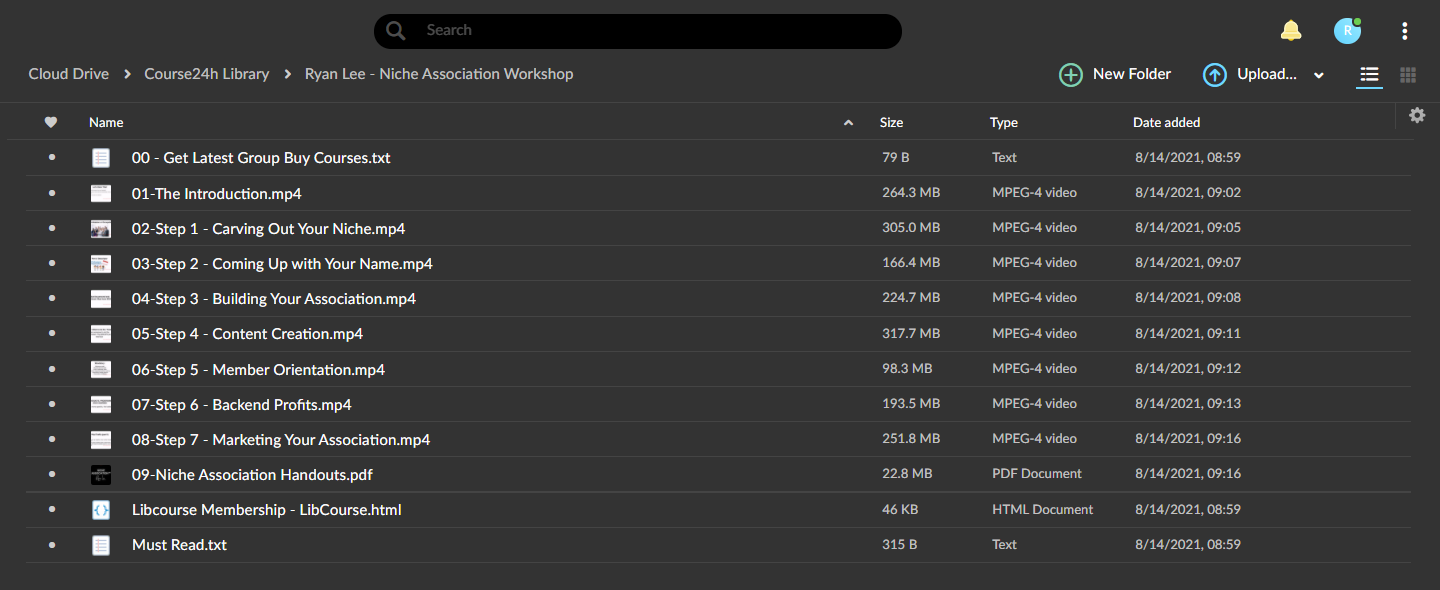
Task: Click thumbnail of 02-Step 1 Carving Out Your Niche
Action: click(101, 229)
